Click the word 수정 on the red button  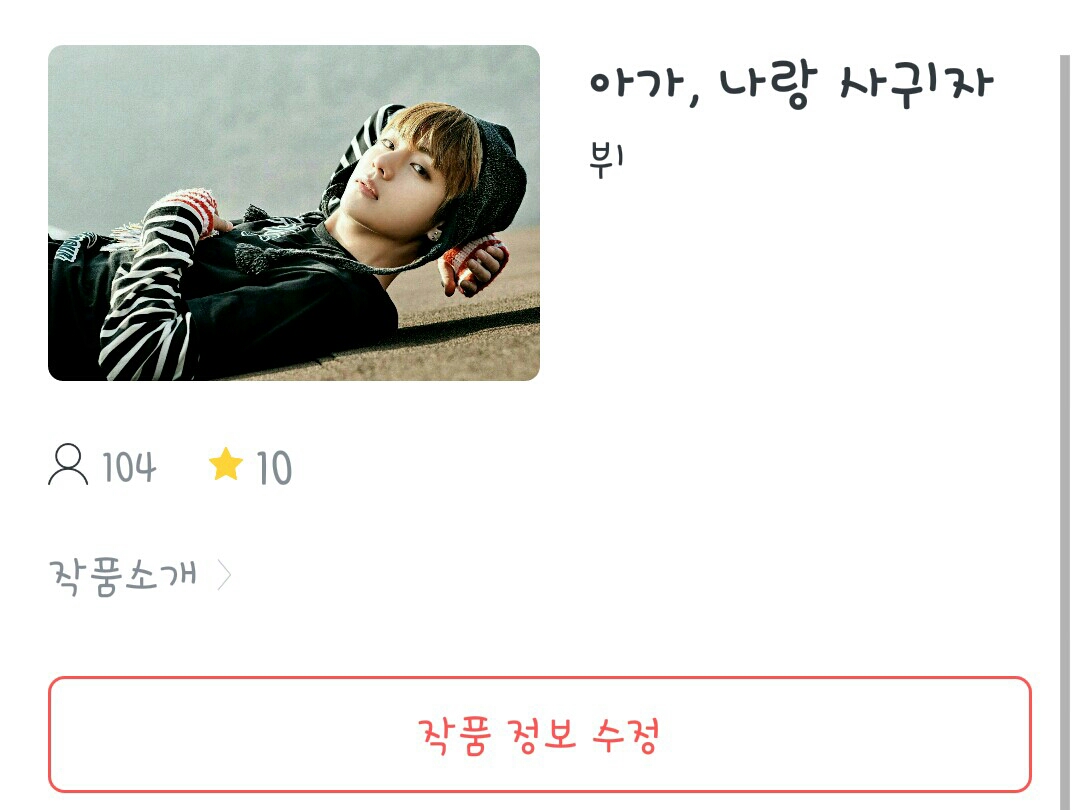click(625, 735)
